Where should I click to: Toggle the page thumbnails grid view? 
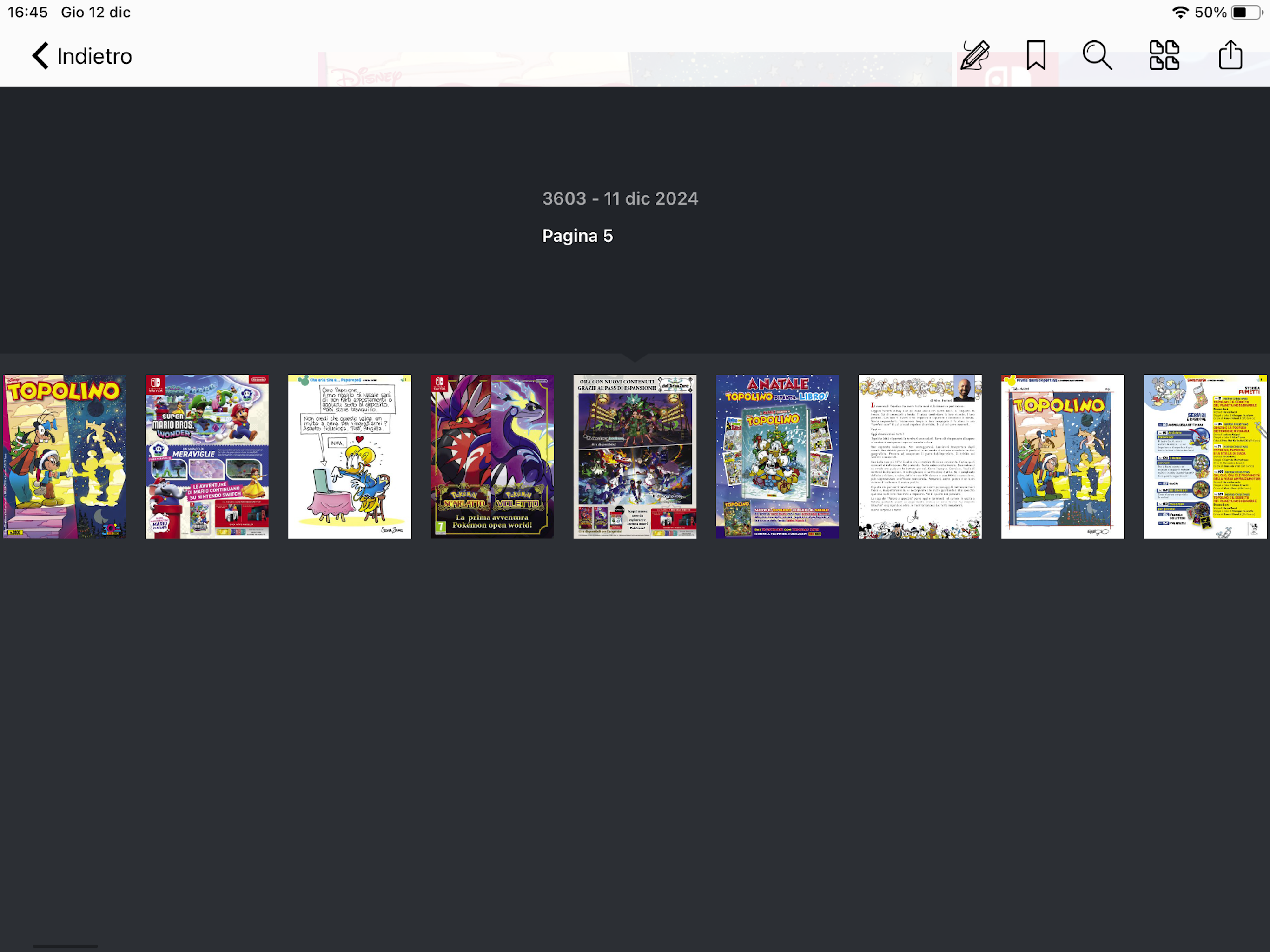click(1164, 55)
